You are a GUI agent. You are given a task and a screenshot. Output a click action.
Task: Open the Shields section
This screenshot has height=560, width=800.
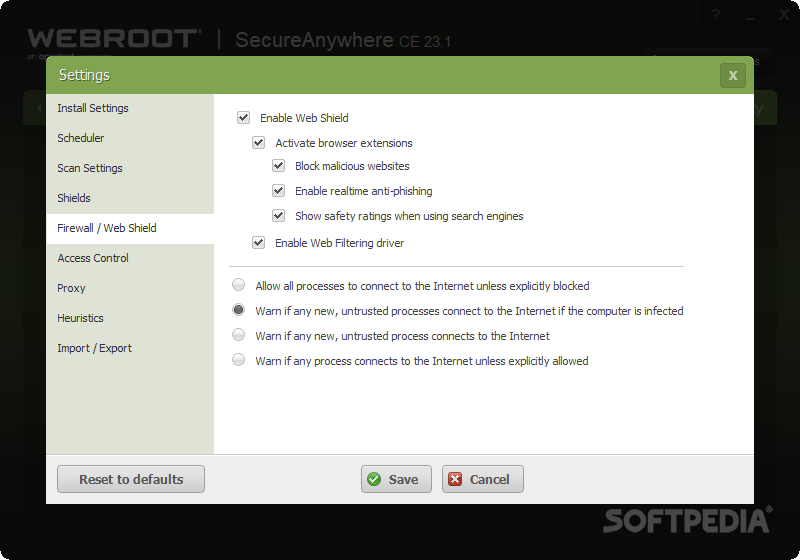130,198
